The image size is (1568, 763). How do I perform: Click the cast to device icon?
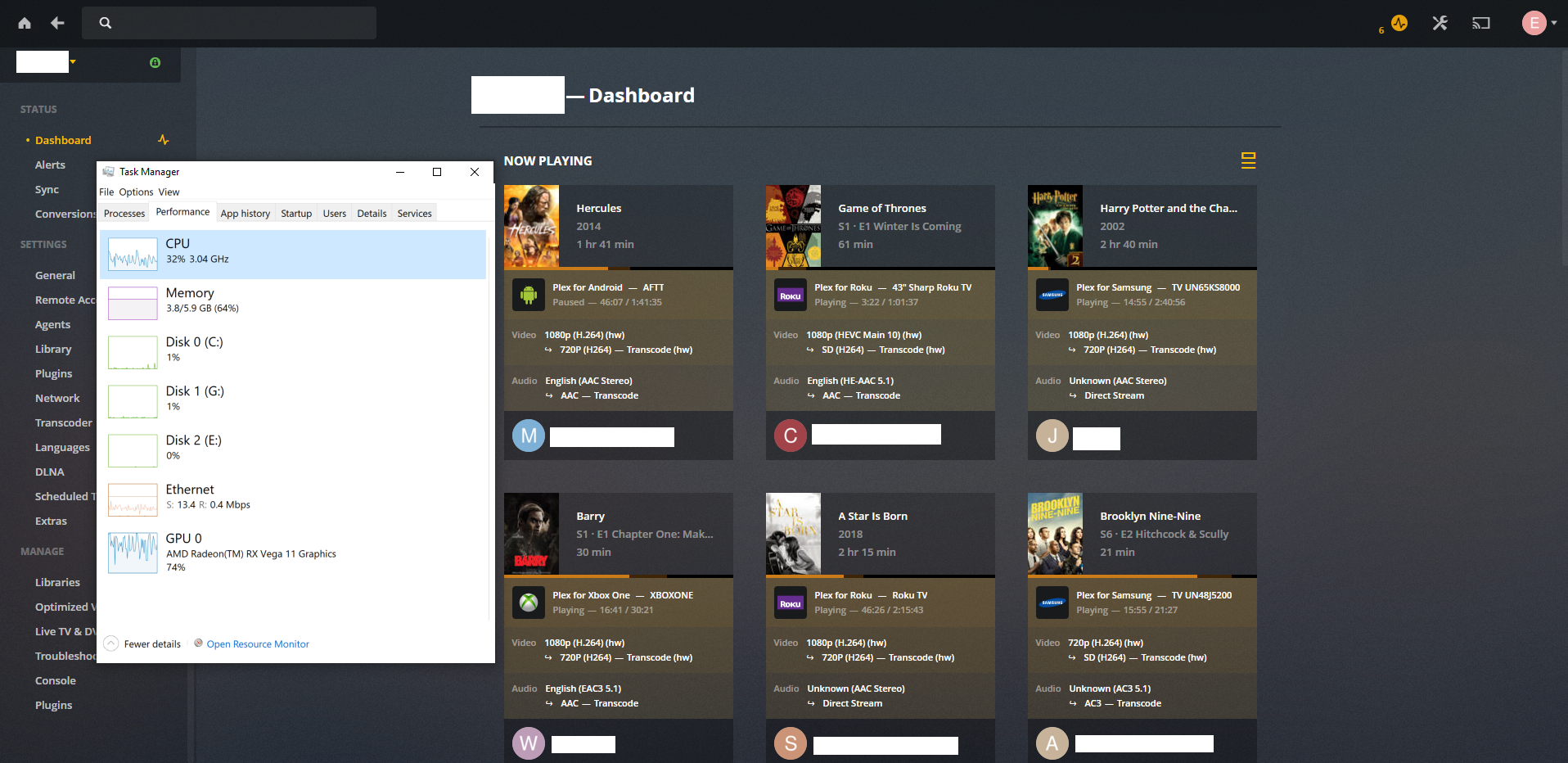1481,23
